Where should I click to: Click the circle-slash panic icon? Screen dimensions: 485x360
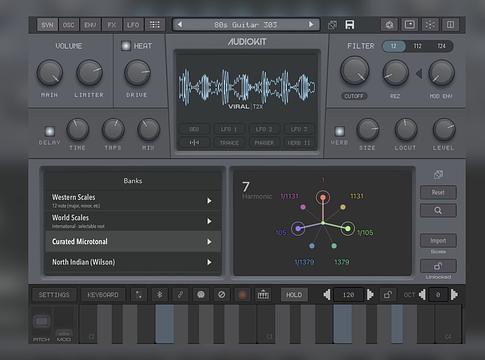click(222, 295)
